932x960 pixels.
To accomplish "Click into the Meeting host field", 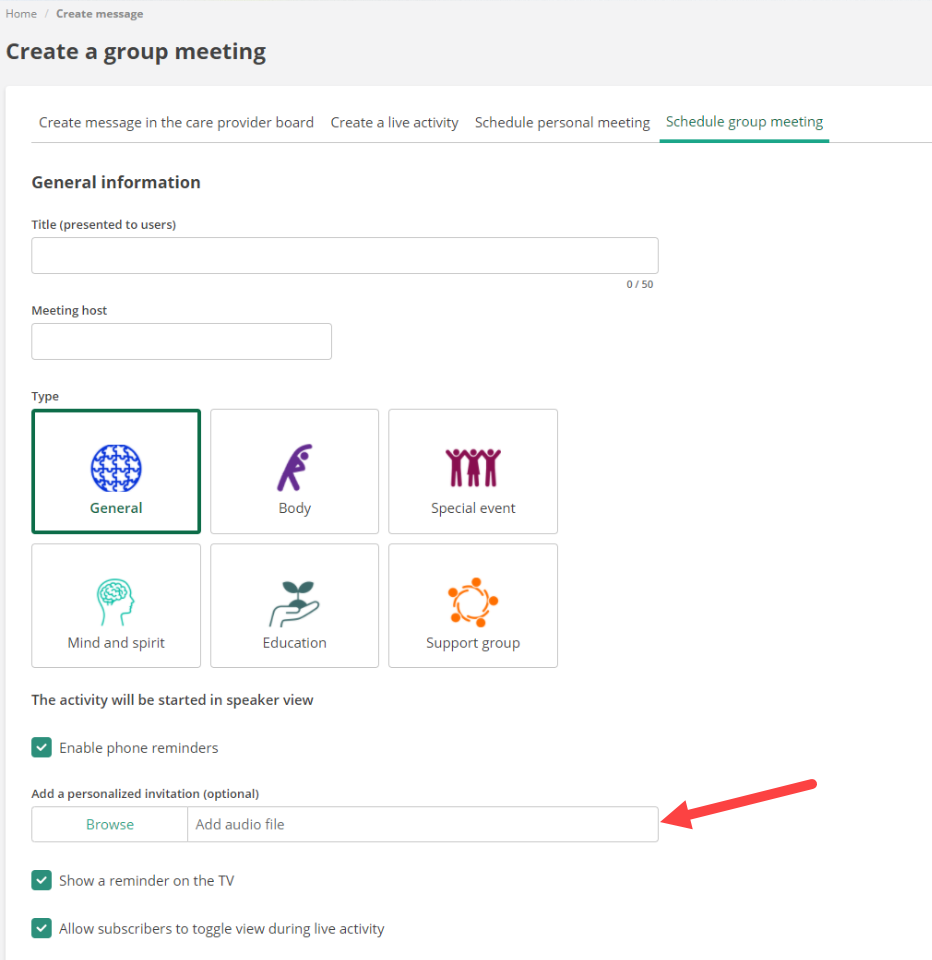I will point(181,342).
